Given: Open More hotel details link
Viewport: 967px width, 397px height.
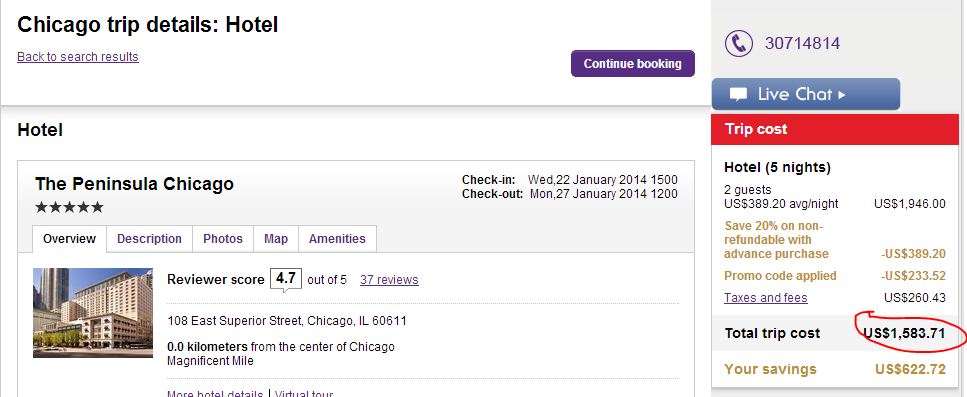Looking at the screenshot, I should click(215, 393).
